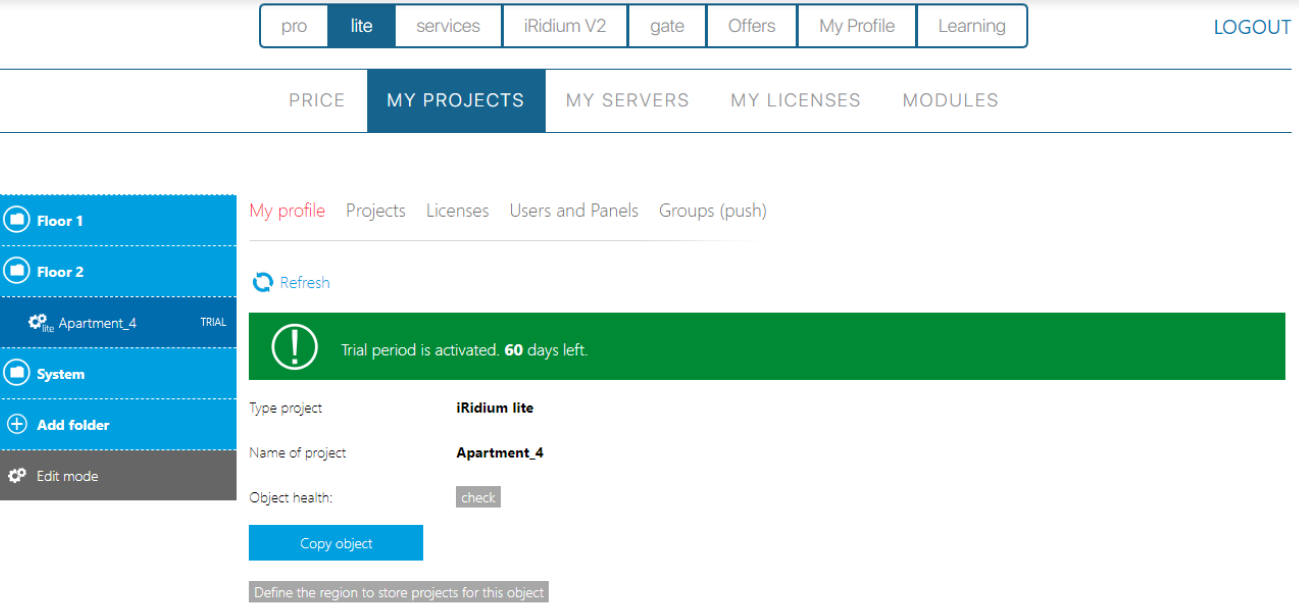
Task: Open Users and Panels tab
Action: point(573,211)
